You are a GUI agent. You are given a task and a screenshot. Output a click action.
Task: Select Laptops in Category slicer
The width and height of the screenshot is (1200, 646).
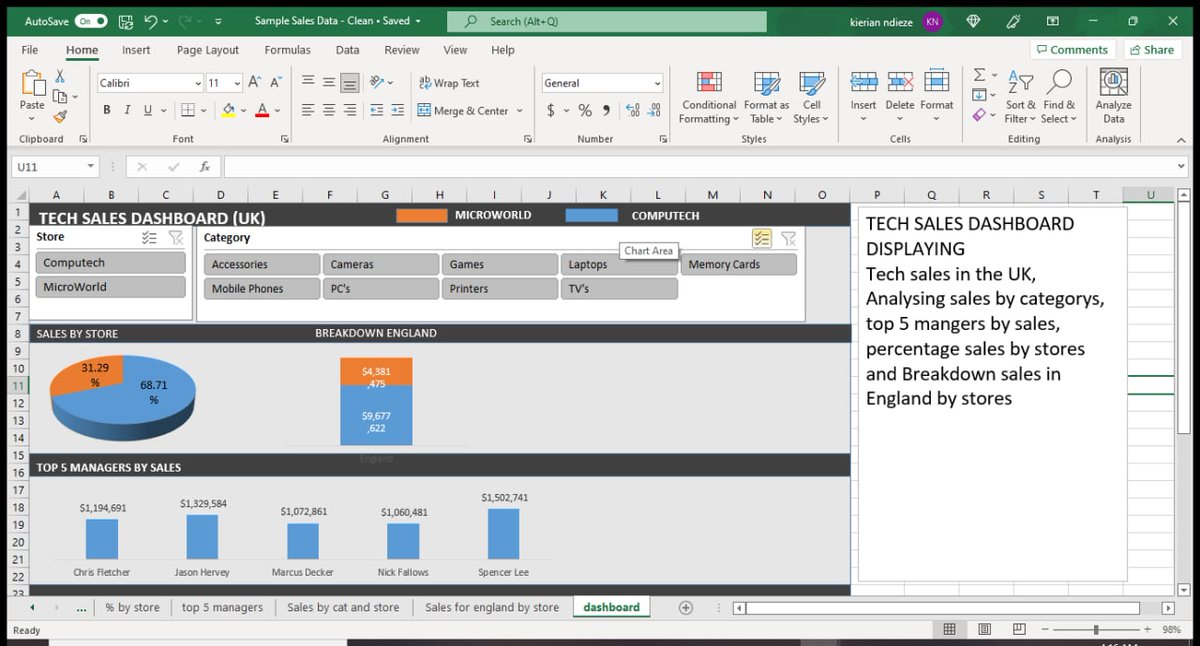pos(619,264)
